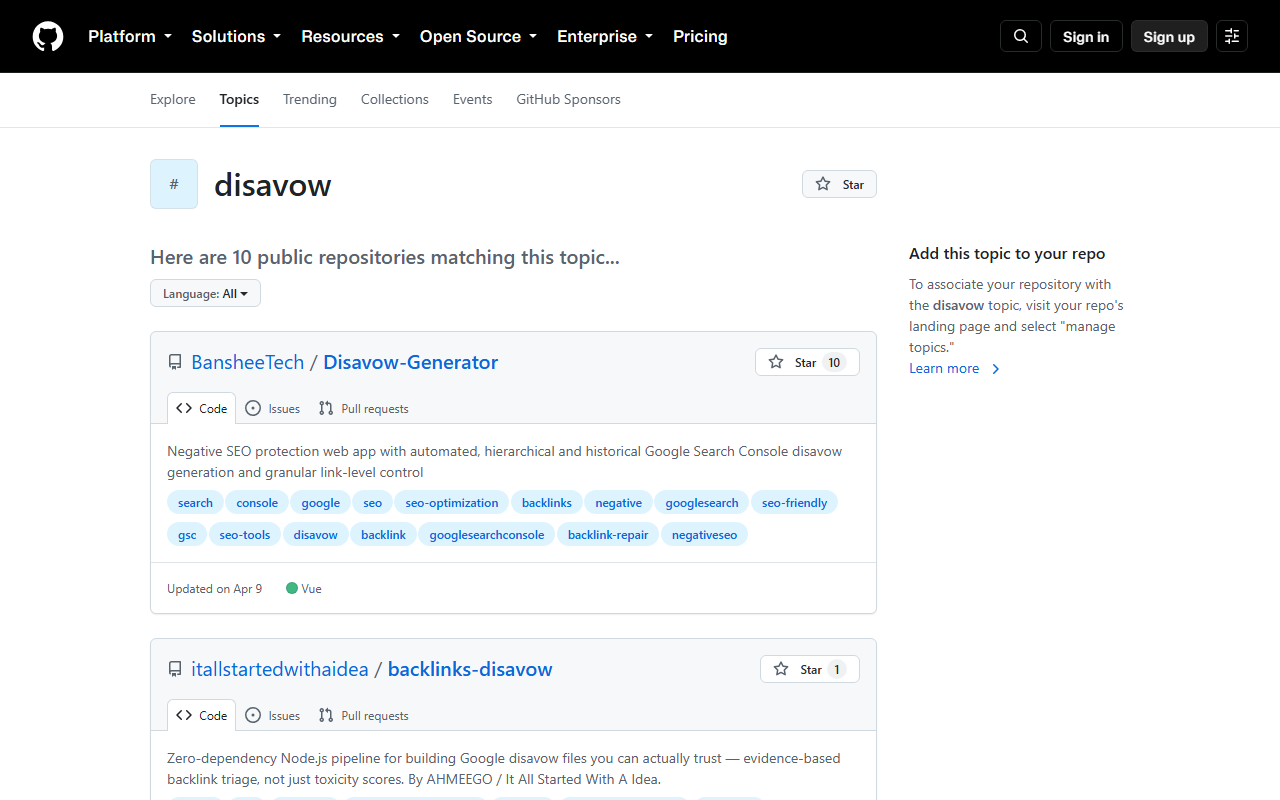Expand the Platform menu

click(x=130, y=36)
